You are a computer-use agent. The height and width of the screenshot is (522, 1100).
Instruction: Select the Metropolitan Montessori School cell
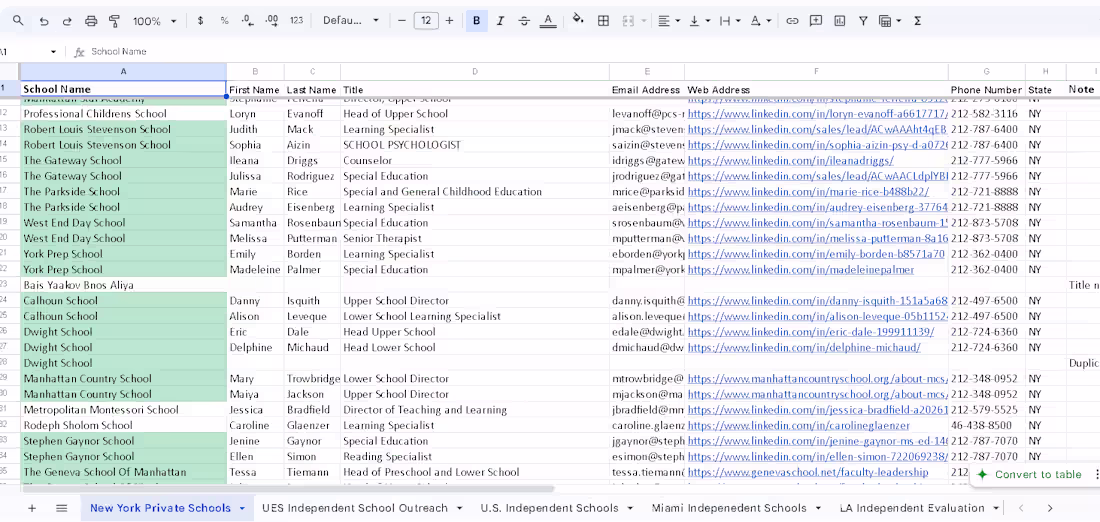click(123, 410)
